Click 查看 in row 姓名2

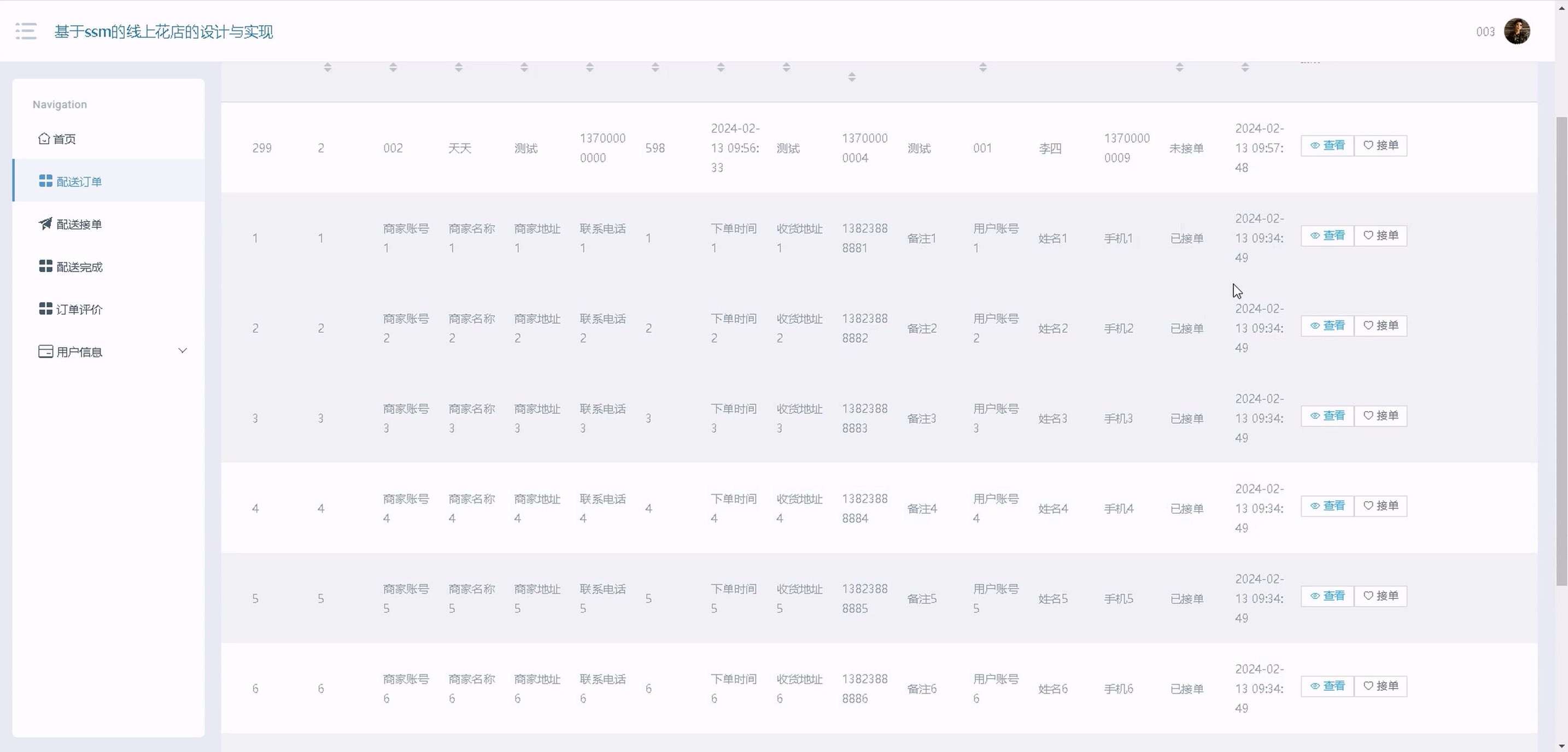(x=1327, y=326)
